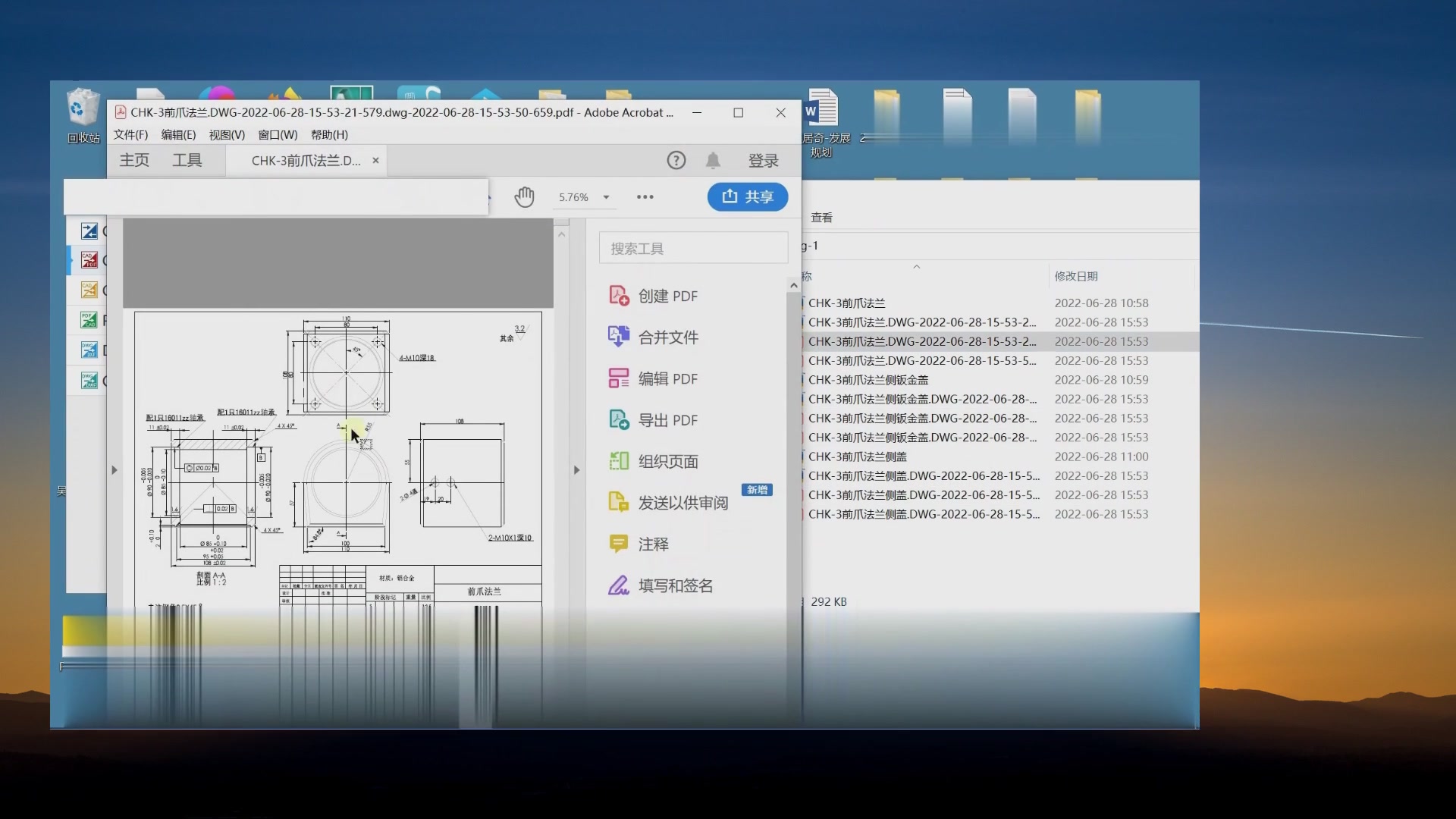The width and height of the screenshot is (1456, 819).
Task: Click the 登录 sign-in link
Action: tap(763, 161)
